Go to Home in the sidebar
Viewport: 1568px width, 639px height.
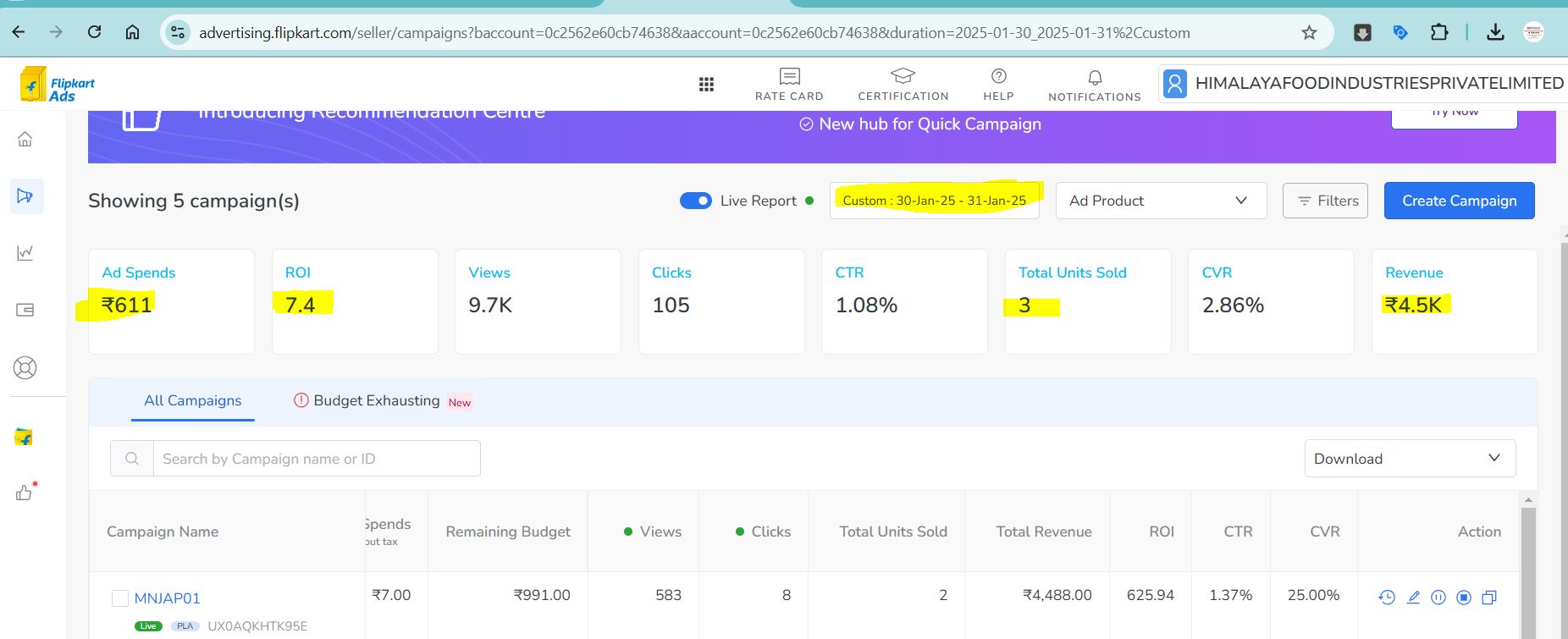coord(25,139)
